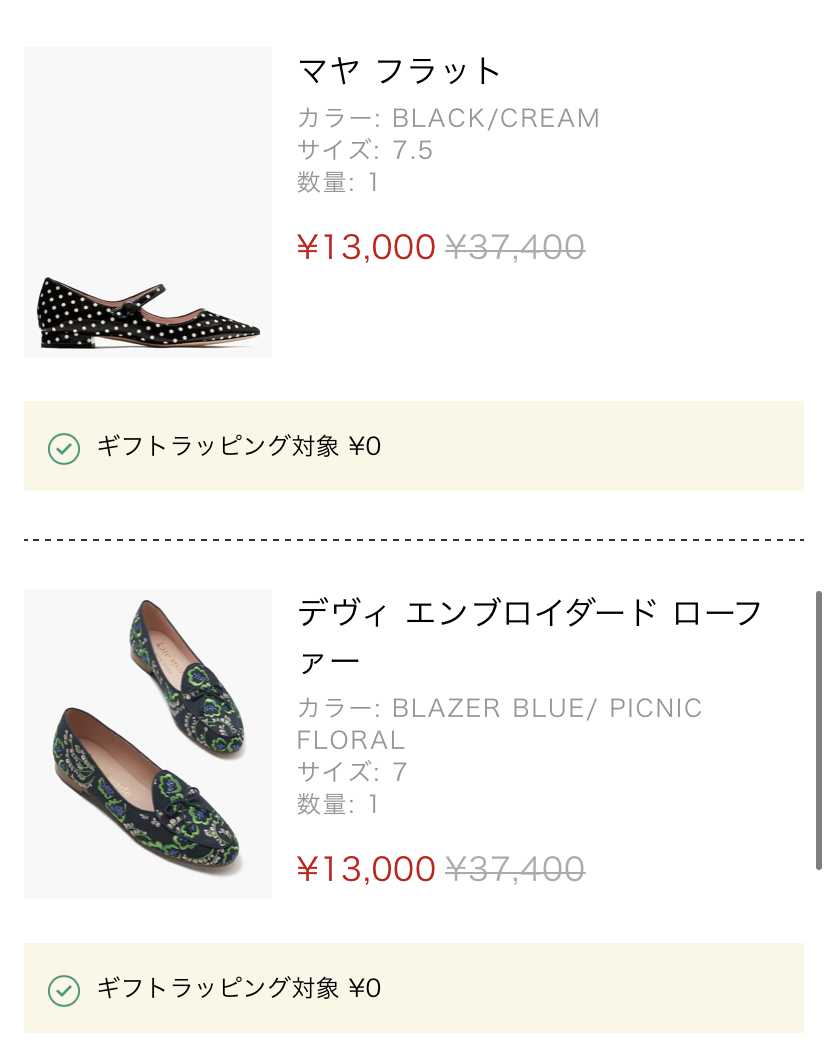Click the red ¥13,000 price of マヤ フラット
Image resolution: width=828 pixels, height=1064 pixels.
(366, 247)
